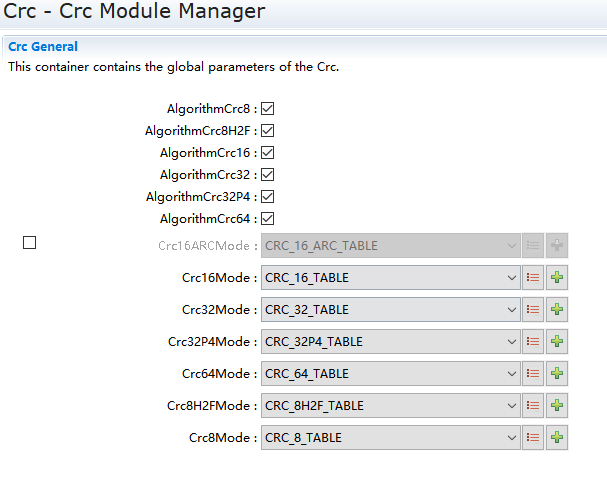This screenshot has width=607, height=502.
Task: Expand the Crc64Mode combo box
Action: [x=391, y=374]
